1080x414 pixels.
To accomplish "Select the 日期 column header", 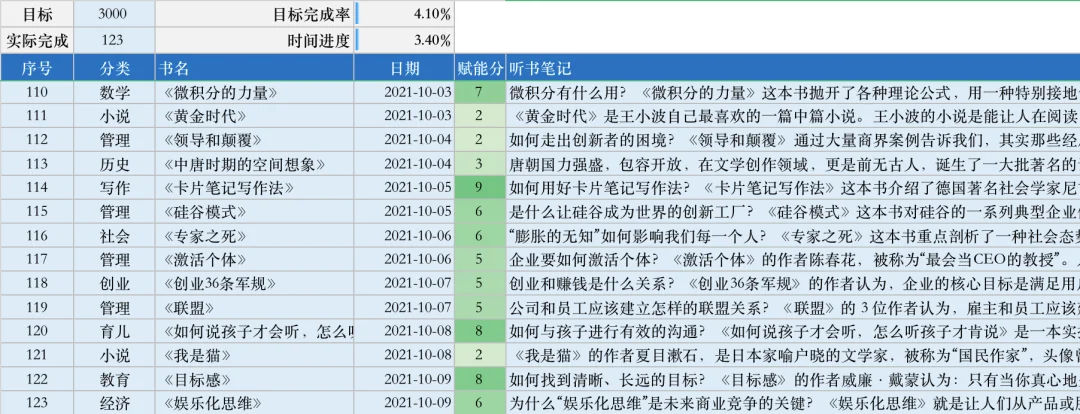I will [404, 68].
